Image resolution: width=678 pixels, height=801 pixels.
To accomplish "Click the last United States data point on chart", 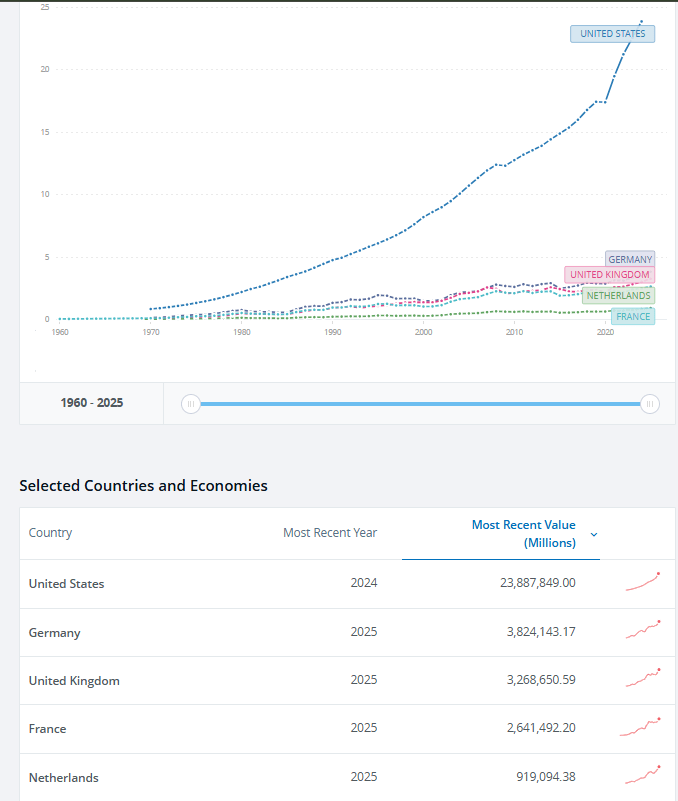I will [x=642, y=21].
